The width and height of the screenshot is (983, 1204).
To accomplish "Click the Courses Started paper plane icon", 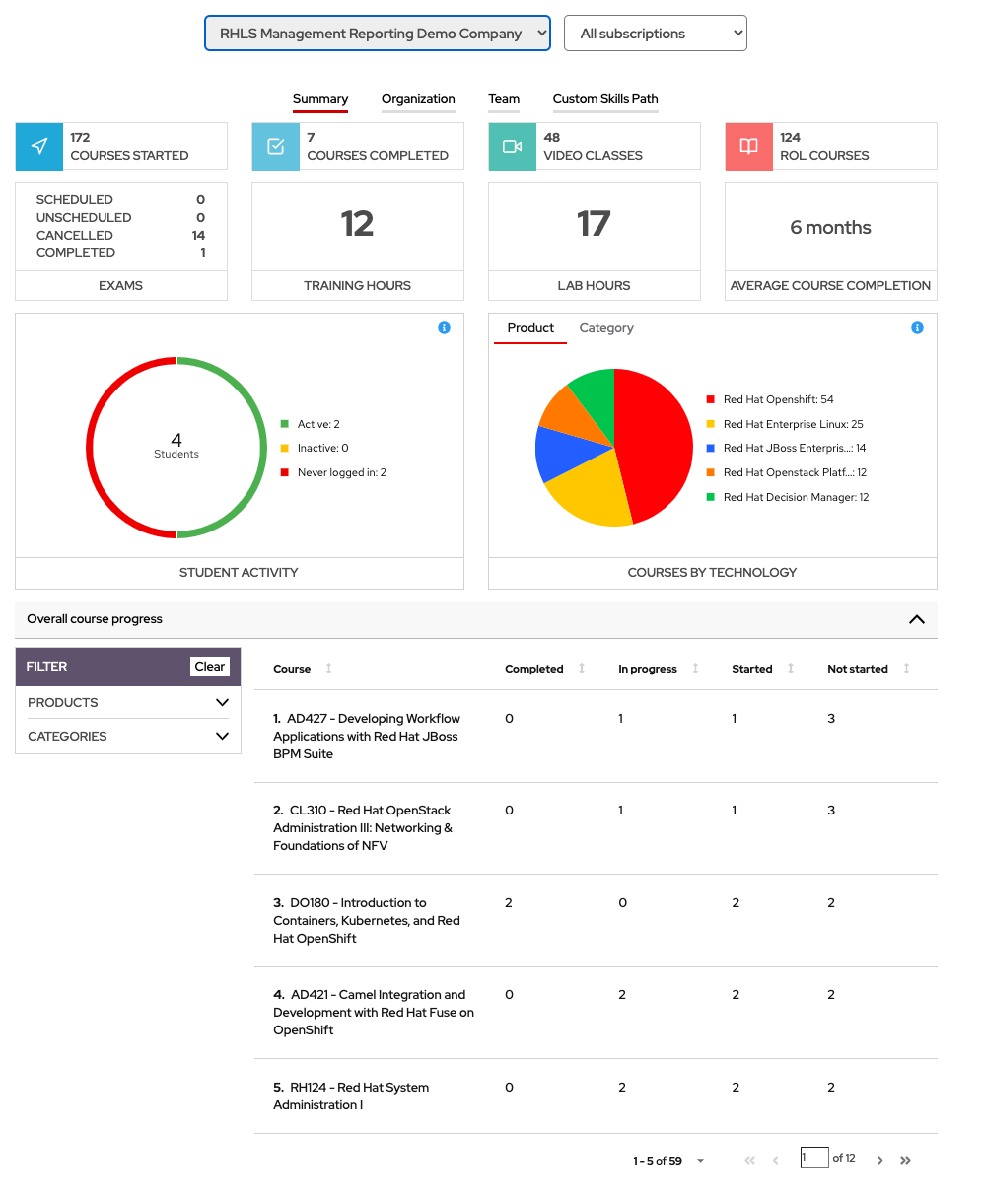I will point(38,146).
